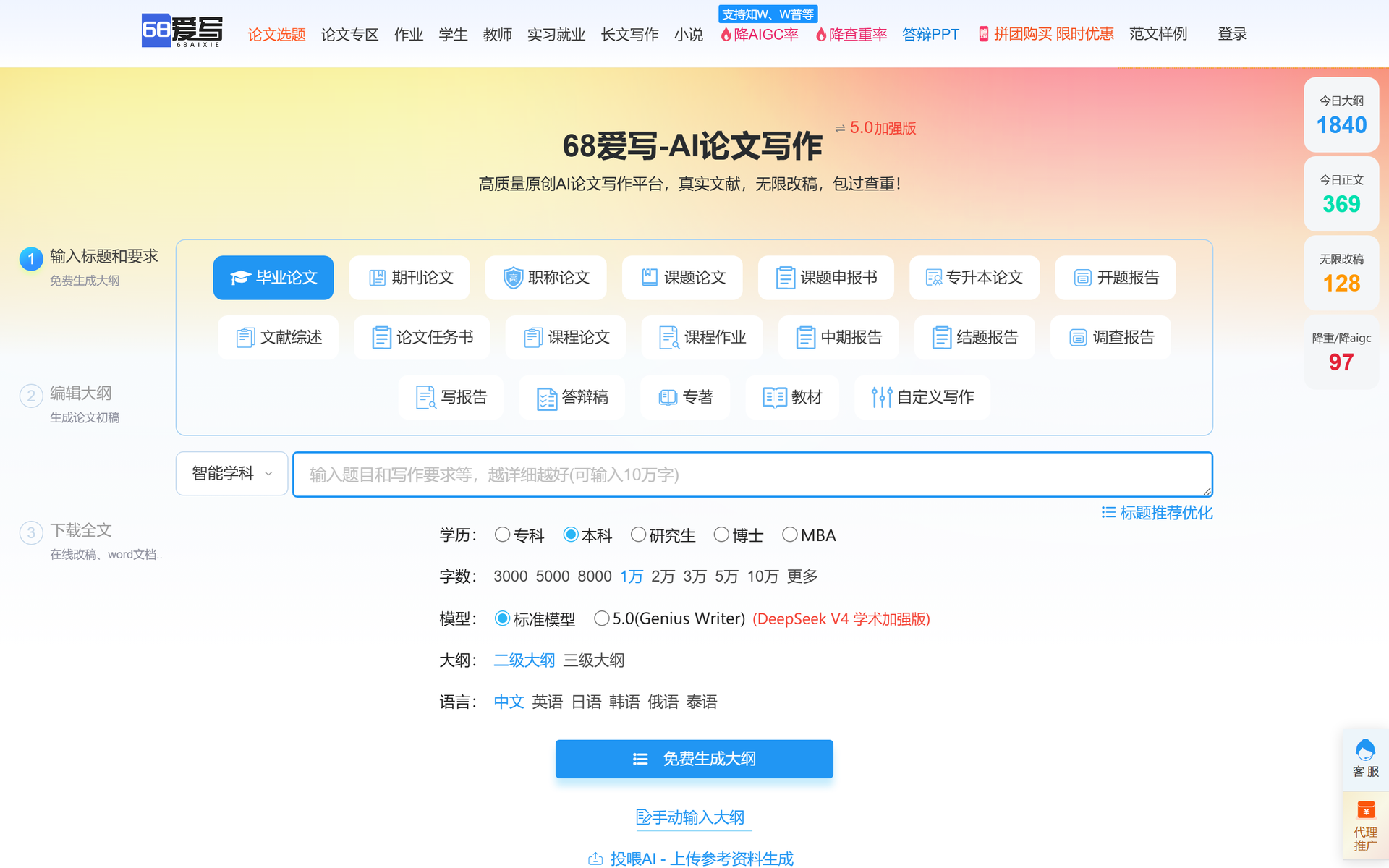Go to 降AIGC率 in navigation
Screen dimensions: 1389x868
(x=760, y=34)
